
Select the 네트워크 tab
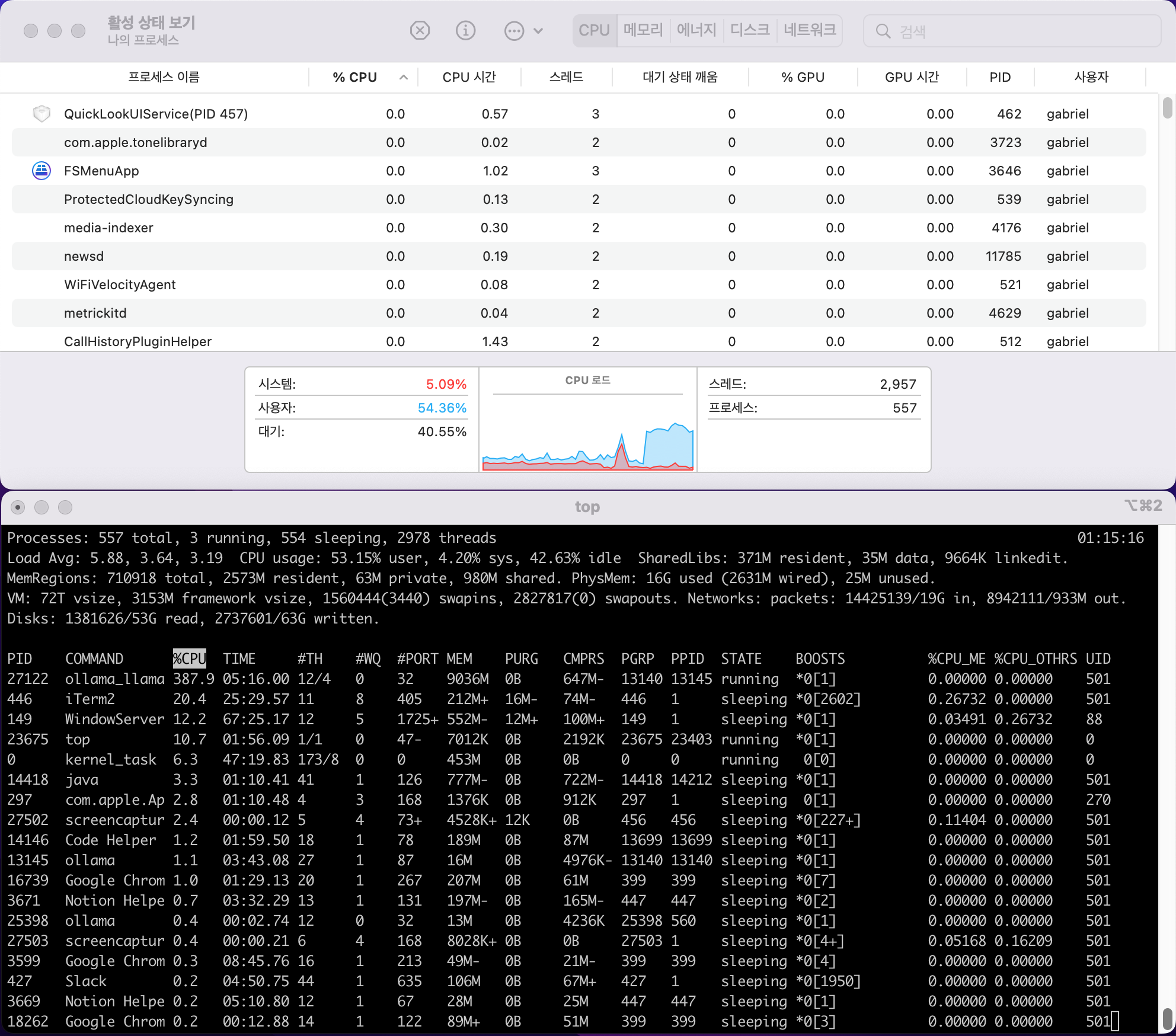click(809, 30)
